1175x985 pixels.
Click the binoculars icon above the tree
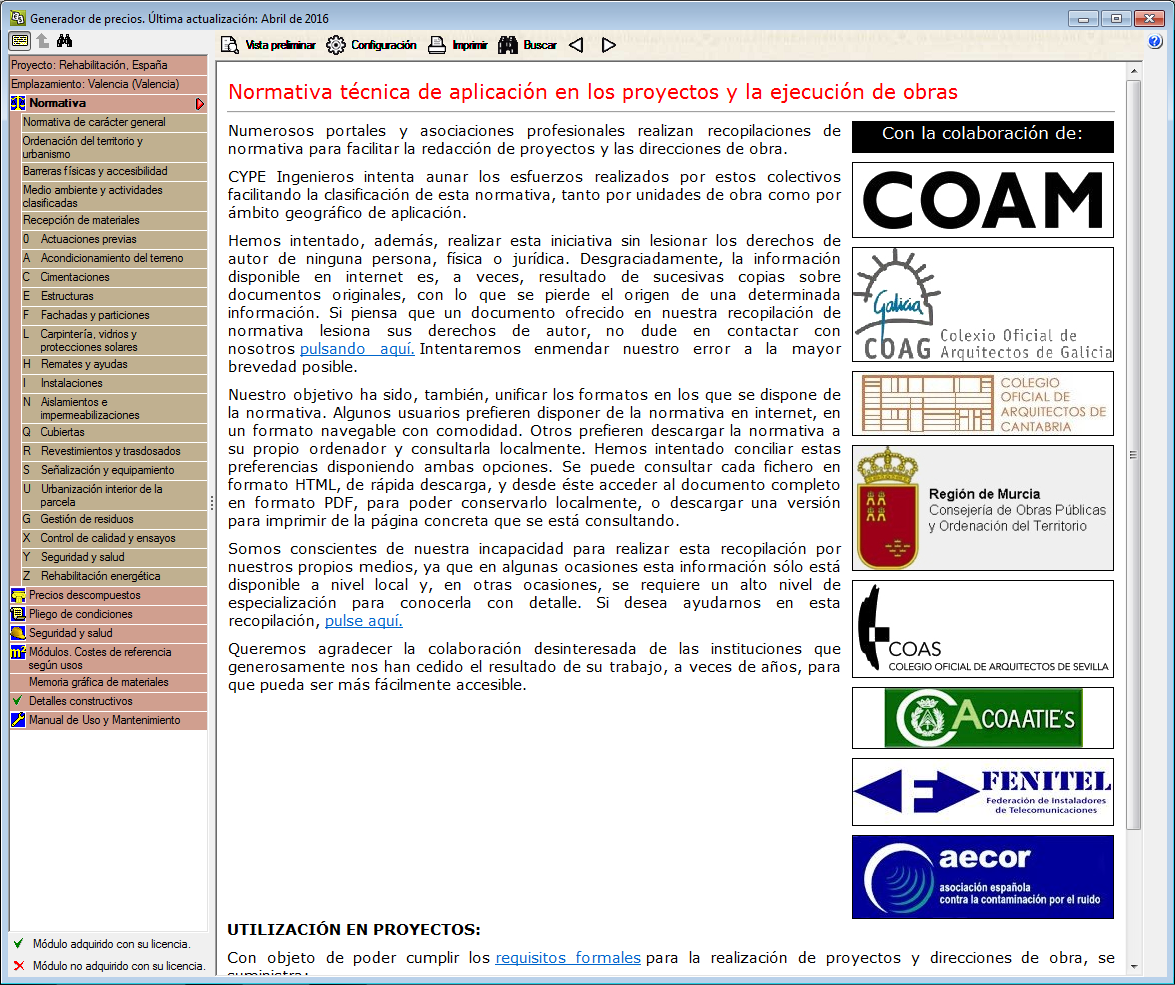point(64,40)
